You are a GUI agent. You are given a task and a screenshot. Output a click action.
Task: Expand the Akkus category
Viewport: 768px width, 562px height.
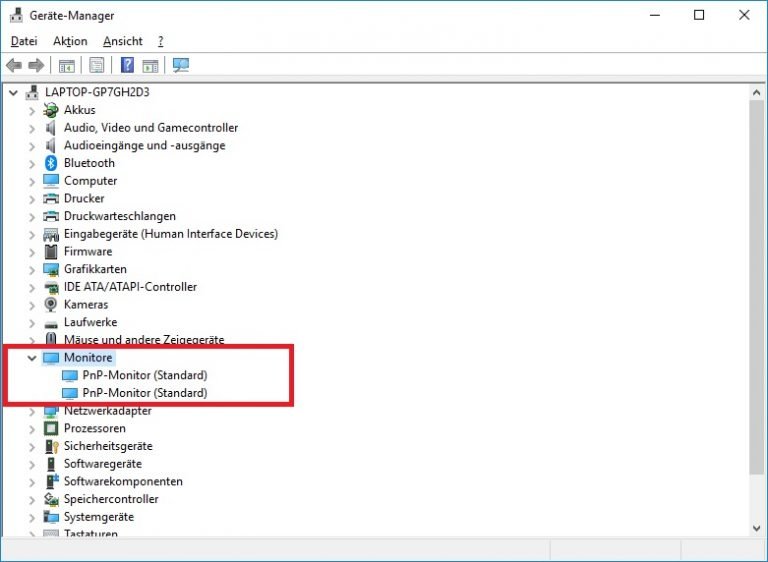32,111
